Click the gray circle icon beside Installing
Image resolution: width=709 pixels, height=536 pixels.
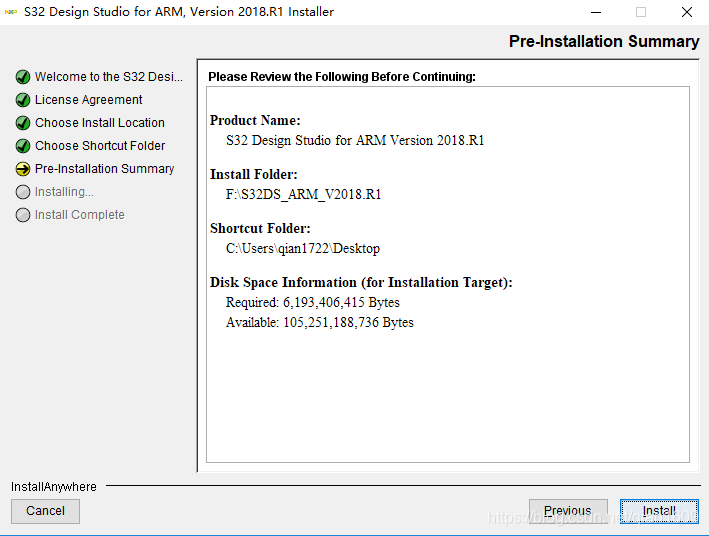pos(23,192)
